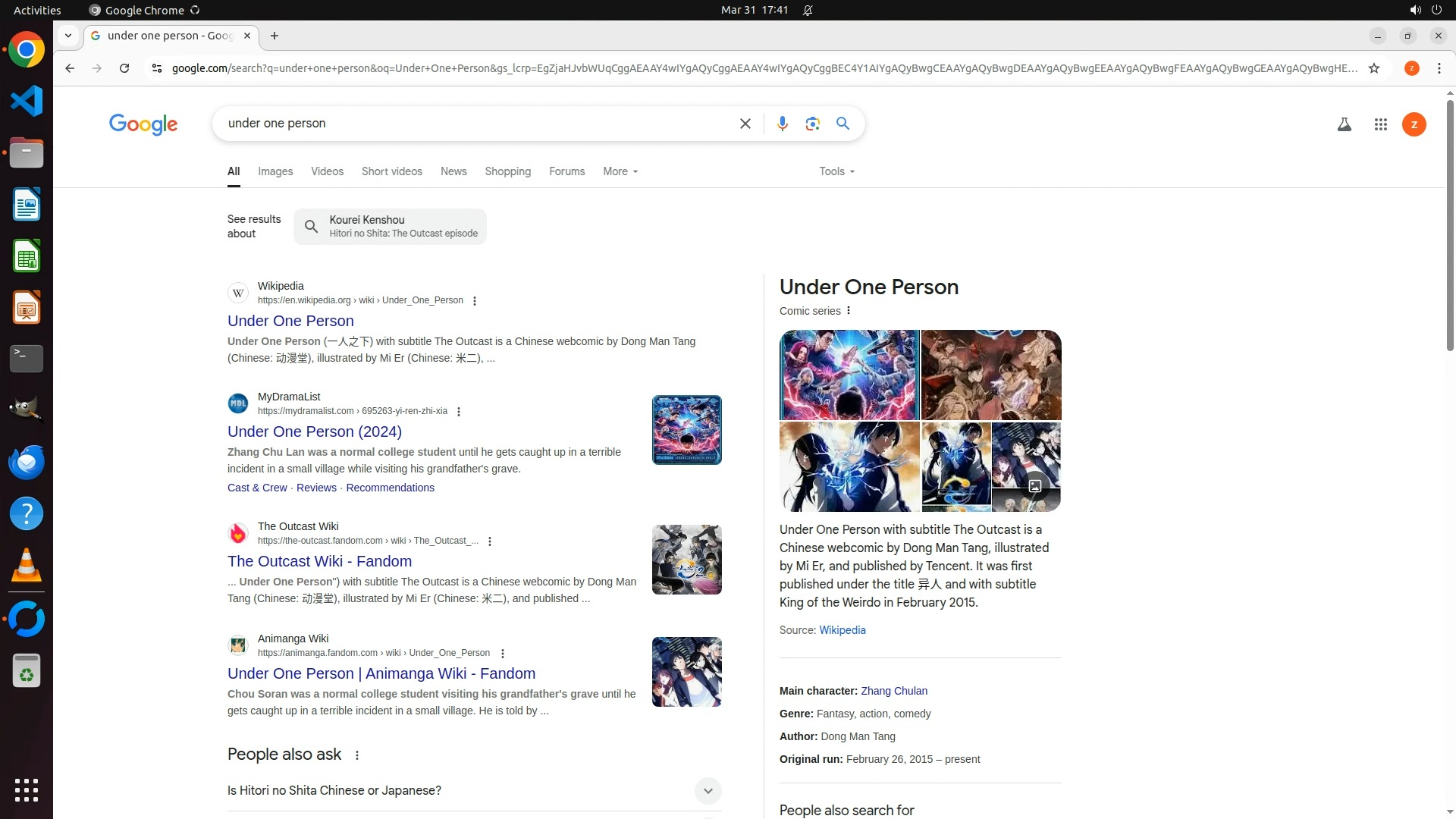Screen dimensions: 1456x819
Task: Click the Zhang Chulan main character link
Action: 893,691
